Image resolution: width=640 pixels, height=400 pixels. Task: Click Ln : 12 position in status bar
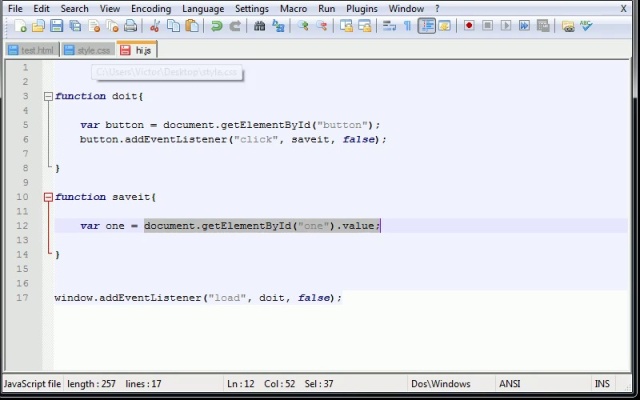point(241,384)
